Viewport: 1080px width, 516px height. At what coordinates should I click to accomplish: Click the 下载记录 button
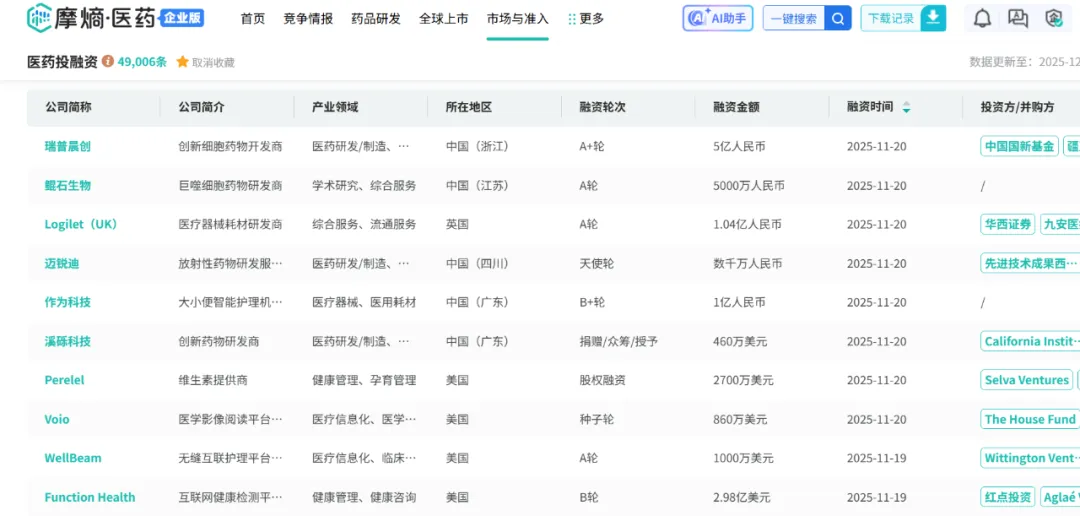pyautogui.click(x=891, y=18)
